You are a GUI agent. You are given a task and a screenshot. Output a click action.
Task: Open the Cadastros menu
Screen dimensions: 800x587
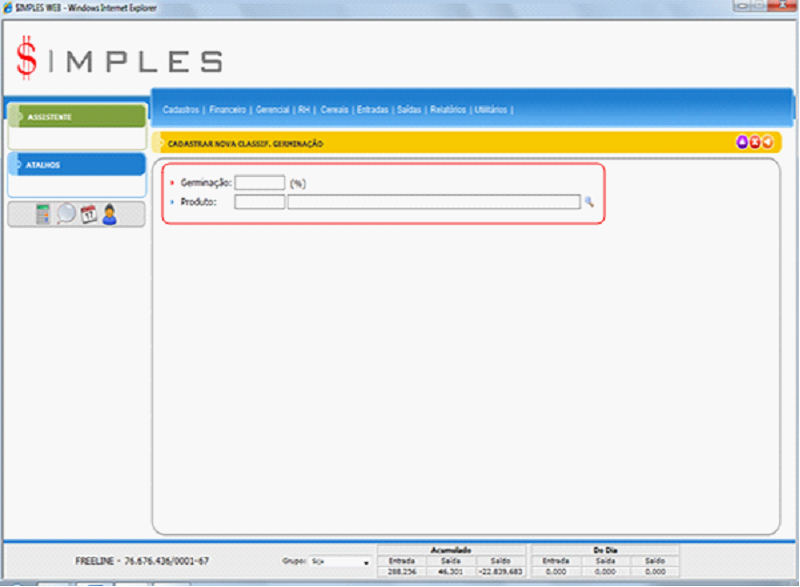coord(181,109)
